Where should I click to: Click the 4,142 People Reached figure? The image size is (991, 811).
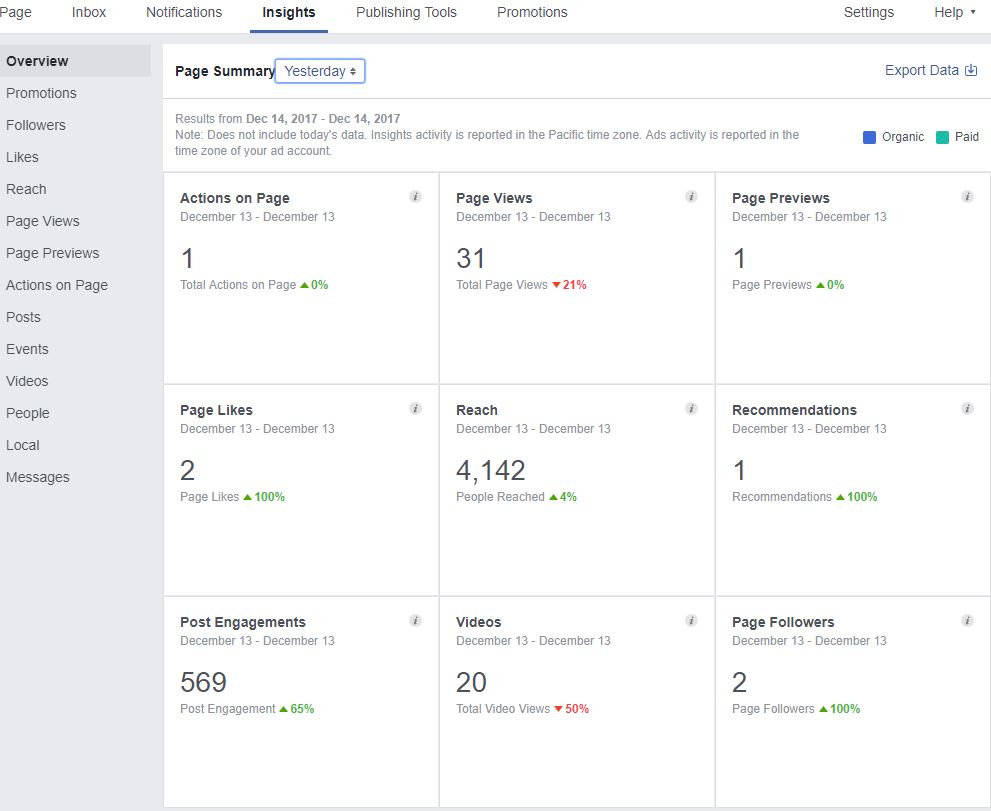pos(489,470)
